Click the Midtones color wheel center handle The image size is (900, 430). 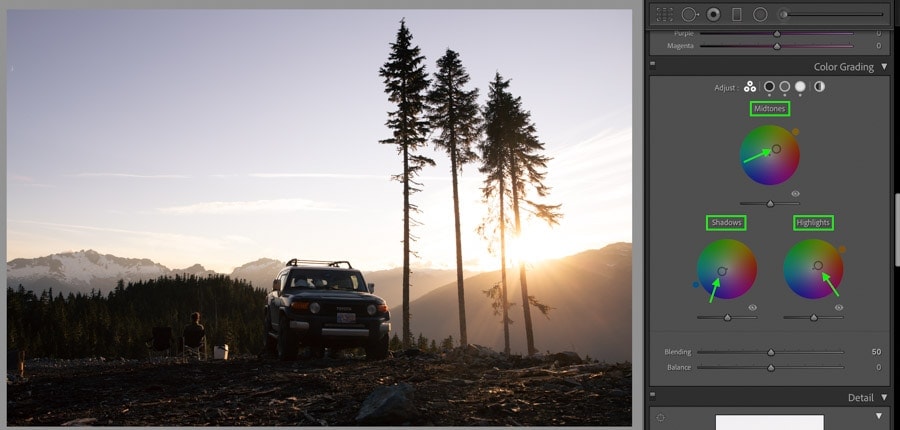coord(776,149)
